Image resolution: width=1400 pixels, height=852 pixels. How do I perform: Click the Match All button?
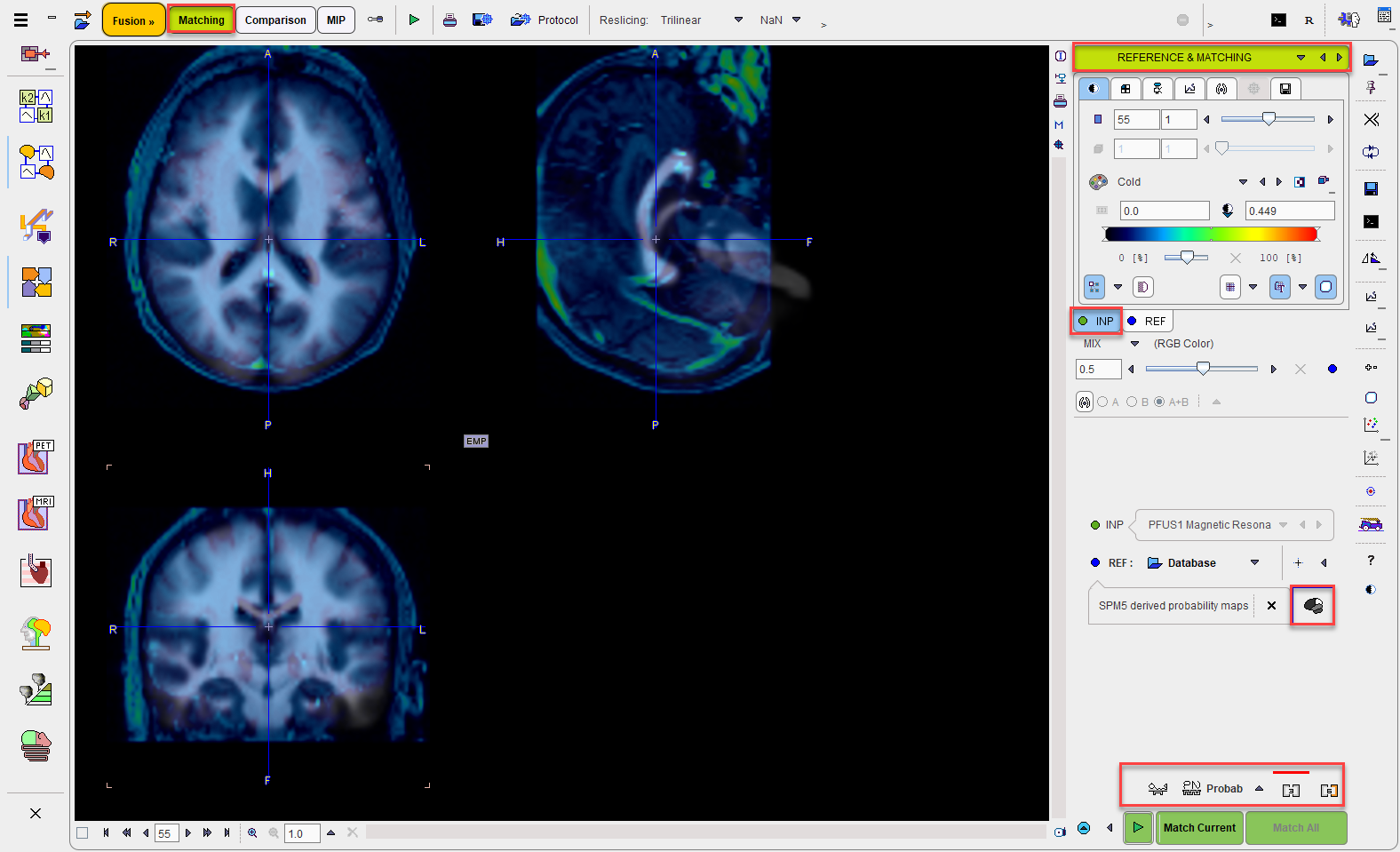[x=1296, y=827]
